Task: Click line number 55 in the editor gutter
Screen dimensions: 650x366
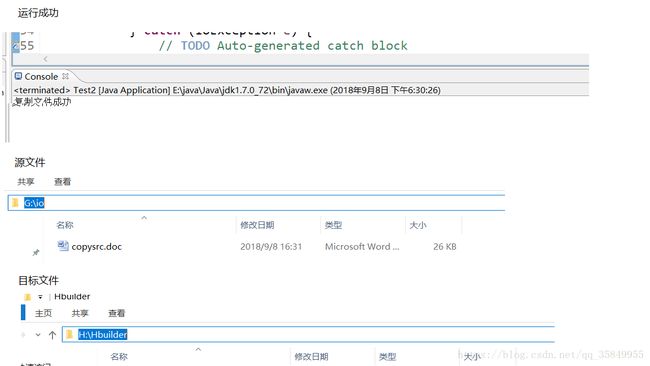Action: click(27, 46)
